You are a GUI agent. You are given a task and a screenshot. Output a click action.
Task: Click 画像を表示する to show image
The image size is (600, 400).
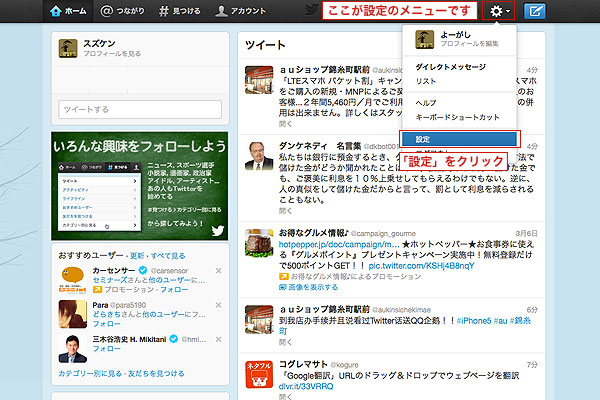click(x=308, y=287)
